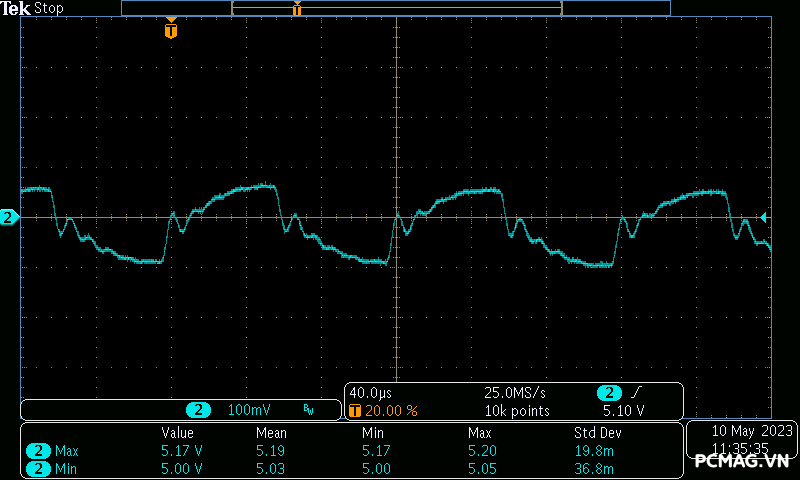Click the 10k points record length readout
This screenshot has width=800, height=480.
pyautogui.click(x=516, y=411)
